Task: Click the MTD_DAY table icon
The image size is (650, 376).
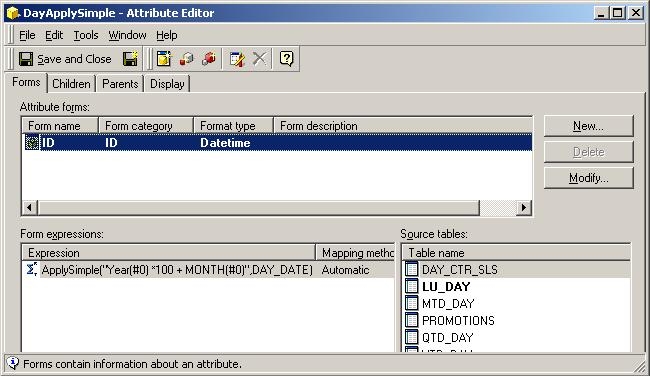Action: coord(412,303)
